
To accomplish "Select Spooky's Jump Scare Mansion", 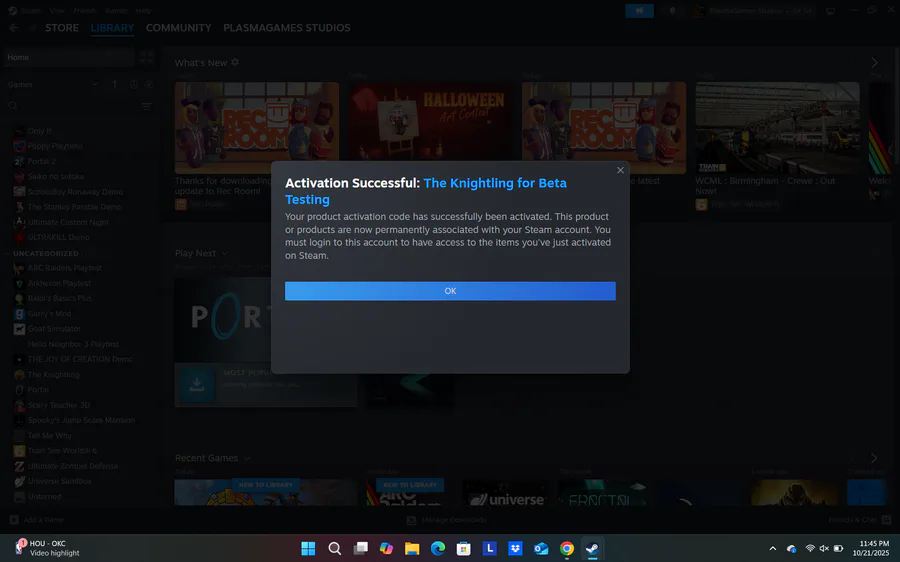I will [82, 420].
